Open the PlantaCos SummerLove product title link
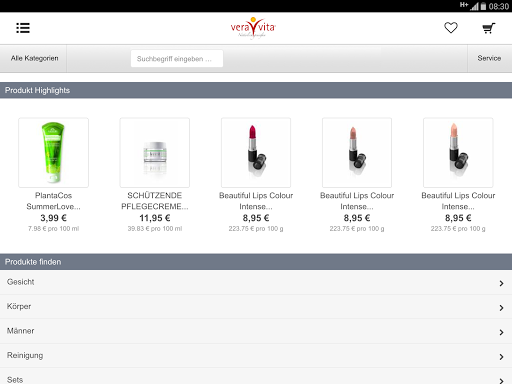This screenshot has height=384, width=512. point(53,201)
